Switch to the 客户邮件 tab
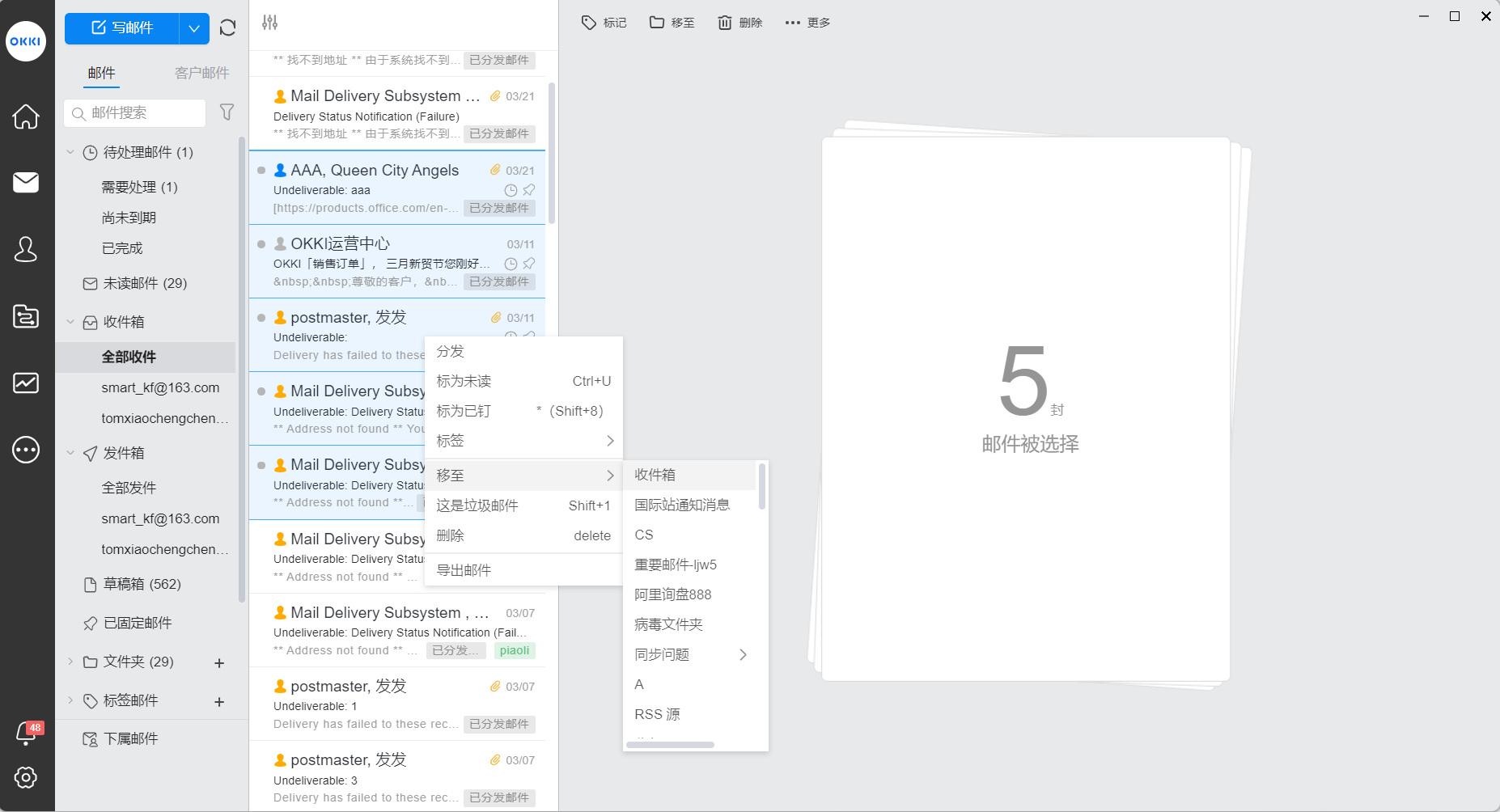The image size is (1500, 812). coord(201,73)
